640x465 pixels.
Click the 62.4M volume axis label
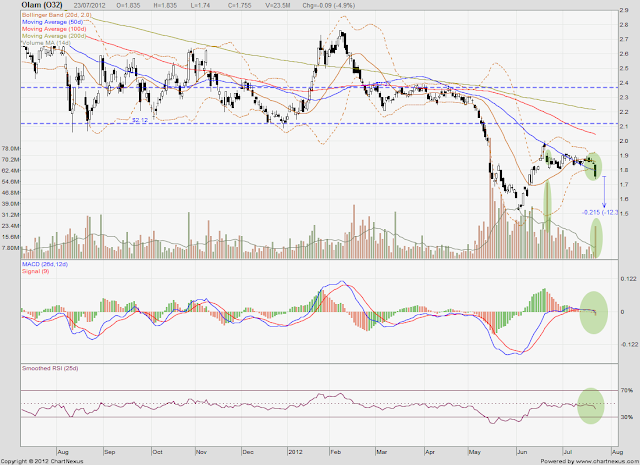(11, 170)
